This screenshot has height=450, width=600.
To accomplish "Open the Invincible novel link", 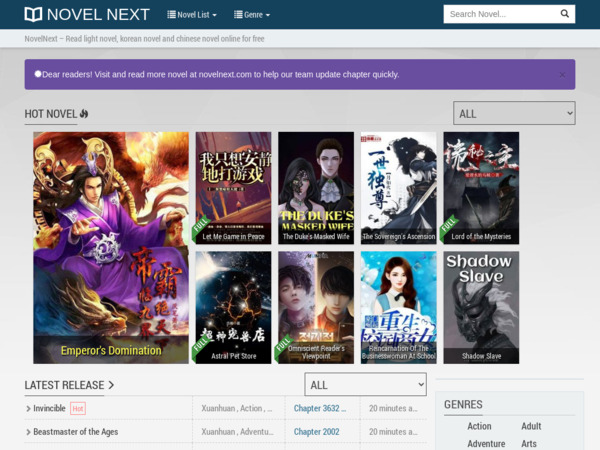I will tap(49, 408).
